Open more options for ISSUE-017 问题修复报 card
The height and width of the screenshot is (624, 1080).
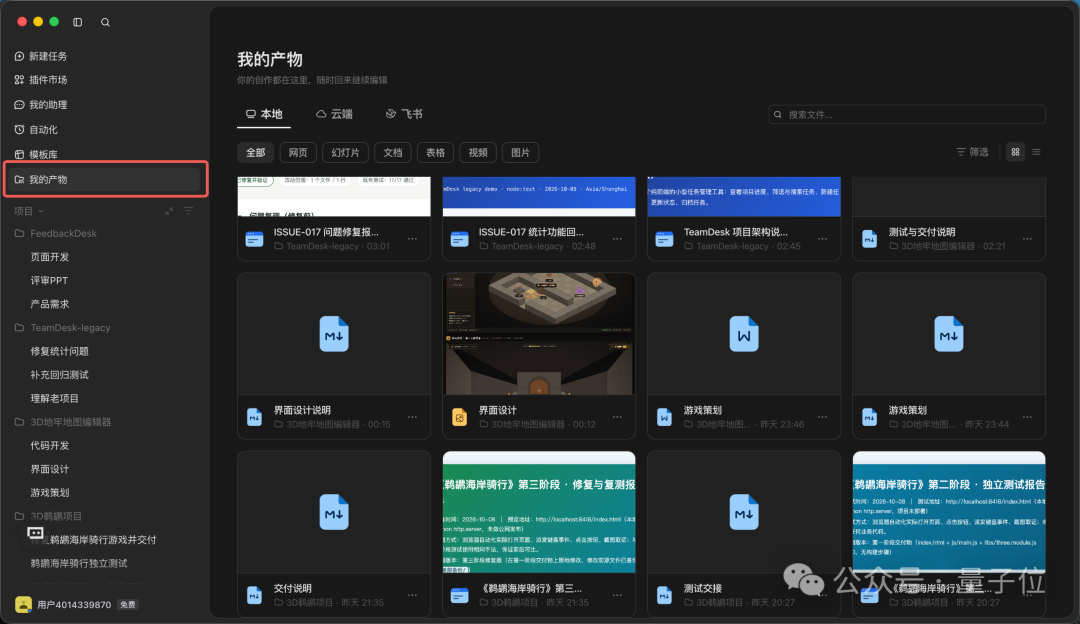coord(412,239)
